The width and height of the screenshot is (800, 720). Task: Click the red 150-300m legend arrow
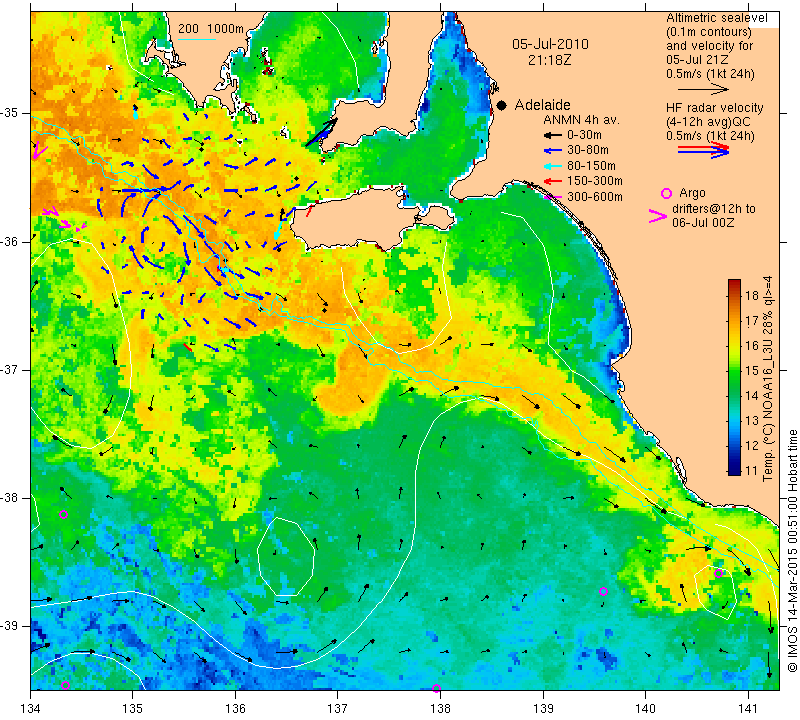pos(552,181)
